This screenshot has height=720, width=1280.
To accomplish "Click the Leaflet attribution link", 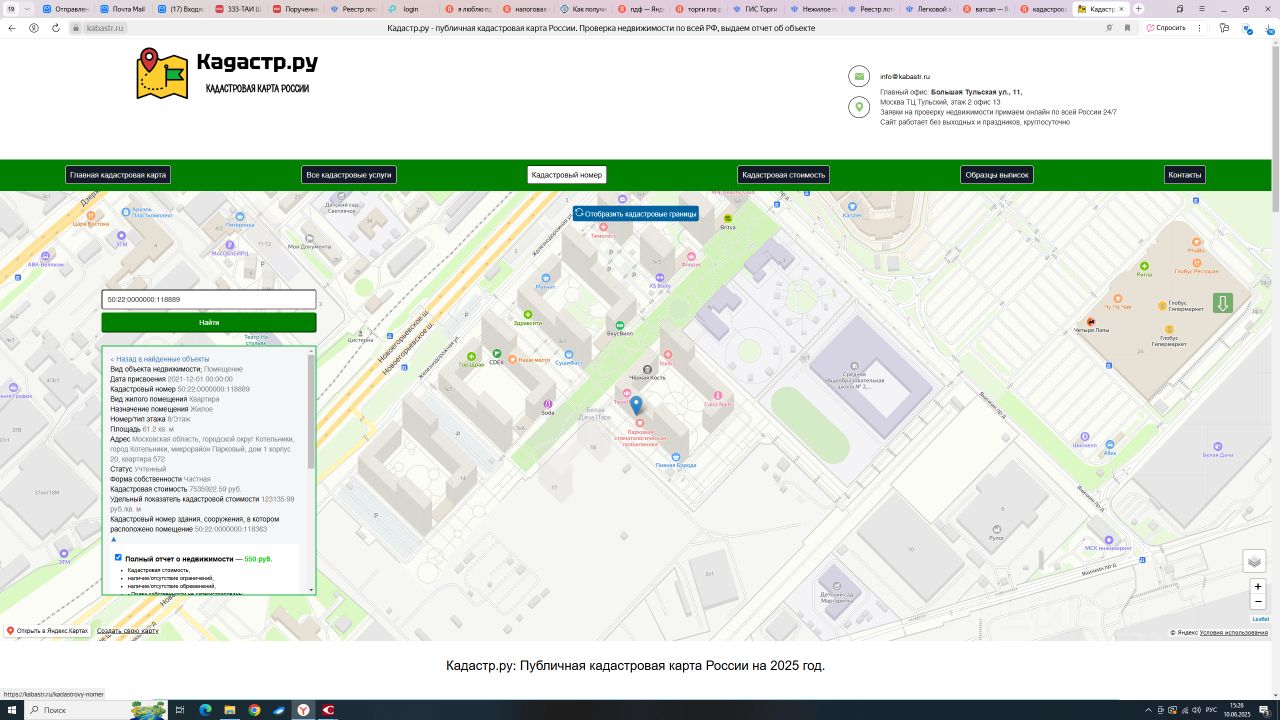I will click(x=1260, y=619).
